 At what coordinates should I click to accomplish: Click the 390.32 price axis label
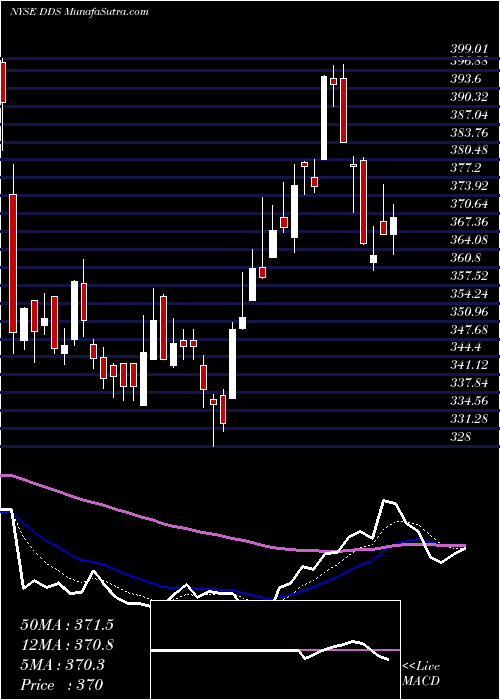469,96
